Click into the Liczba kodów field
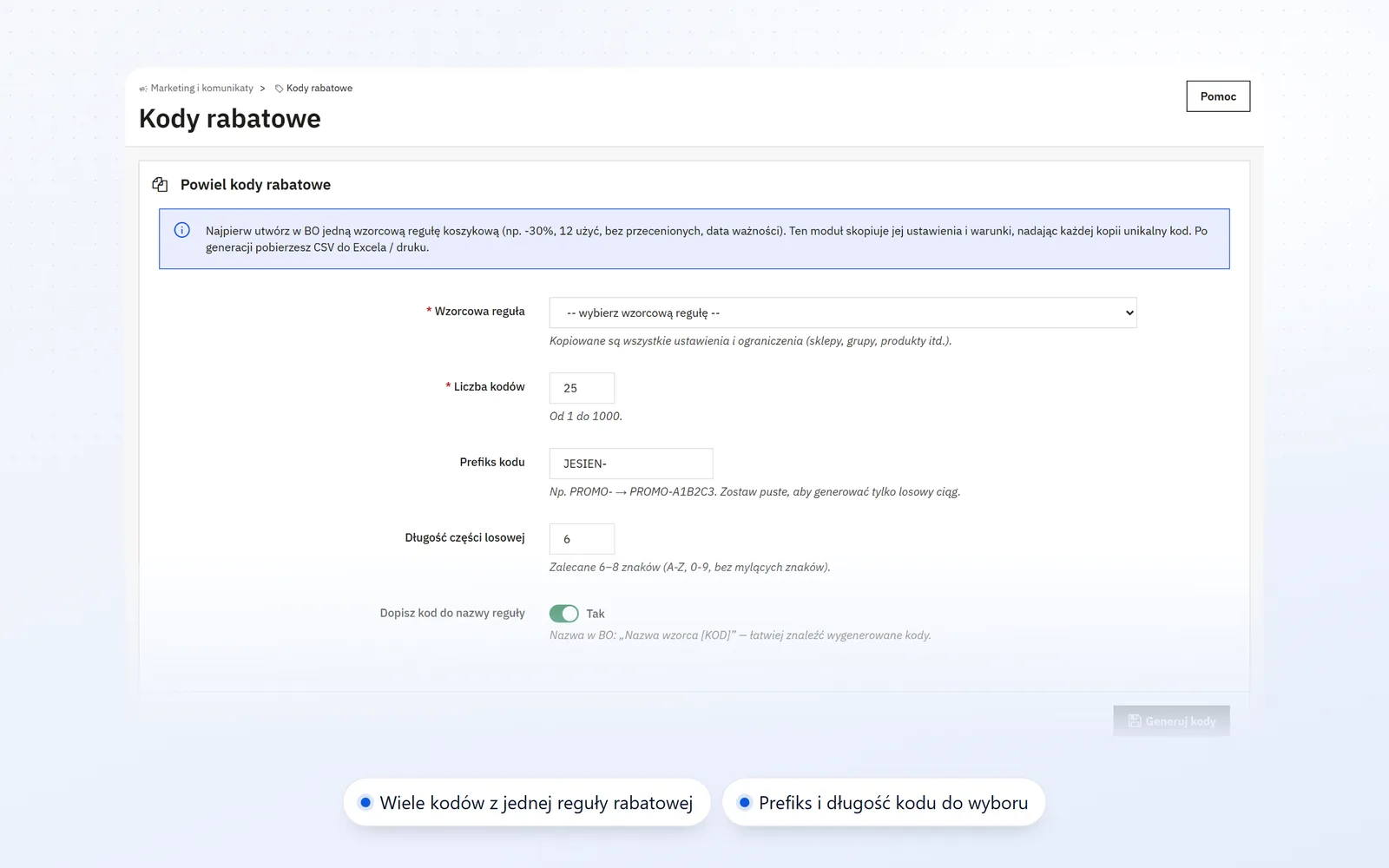The width and height of the screenshot is (1389, 868). pyautogui.click(x=582, y=388)
